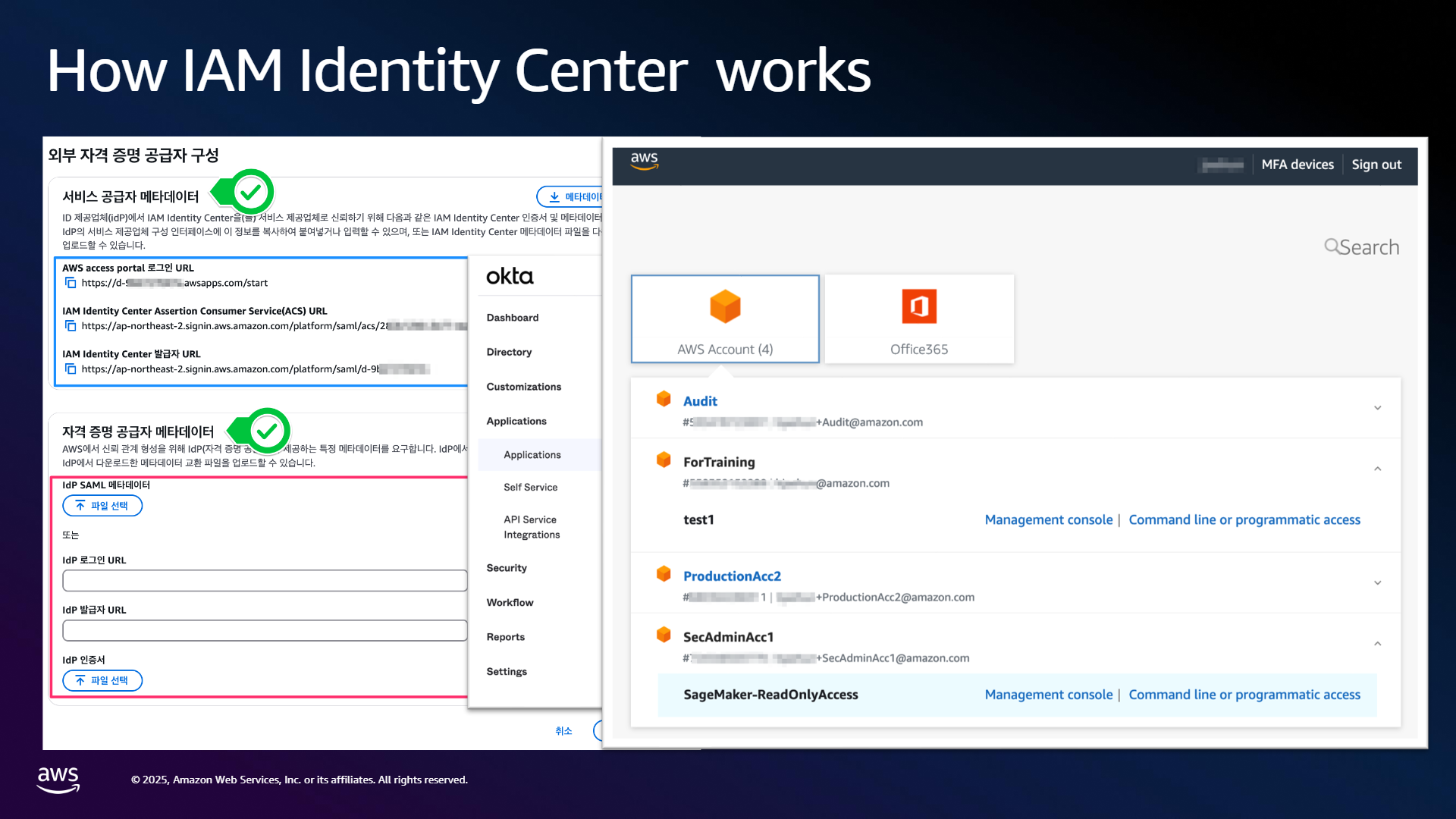
Task: Collapse the SecAdminAcc1 account row chevron
Action: pos(1378,644)
